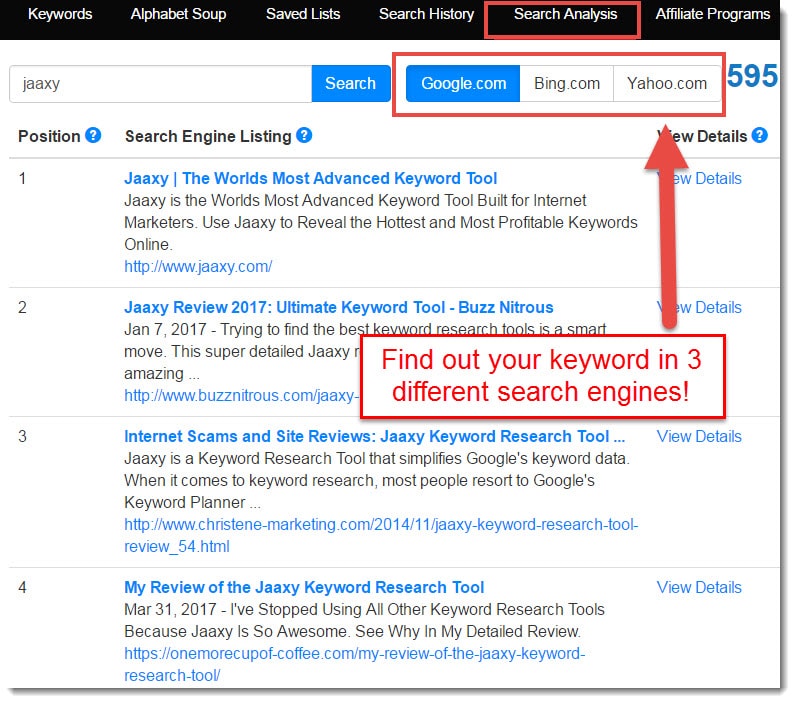View details for position 3 result
The height and width of the screenshot is (703, 795).
(699, 437)
